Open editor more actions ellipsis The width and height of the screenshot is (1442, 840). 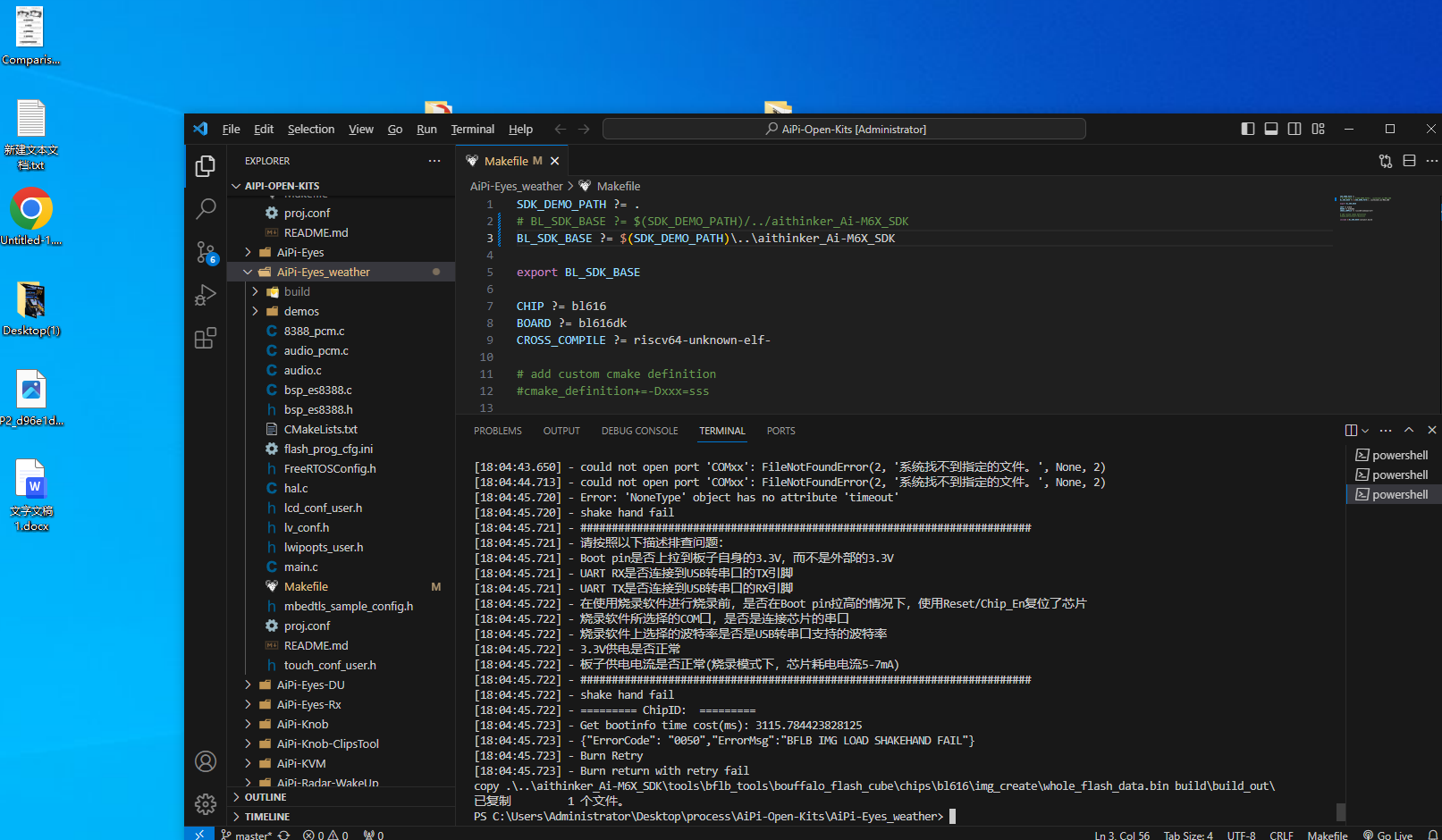coord(1432,161)
